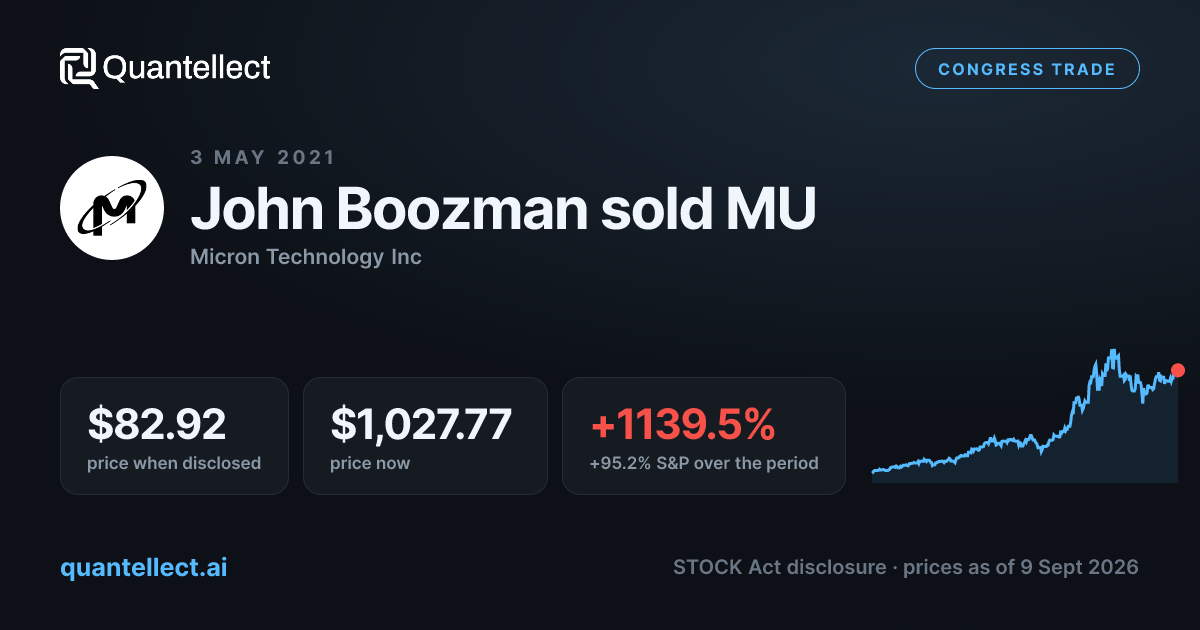Click the Micron Technology Inc subtitle

coord(306,257)
